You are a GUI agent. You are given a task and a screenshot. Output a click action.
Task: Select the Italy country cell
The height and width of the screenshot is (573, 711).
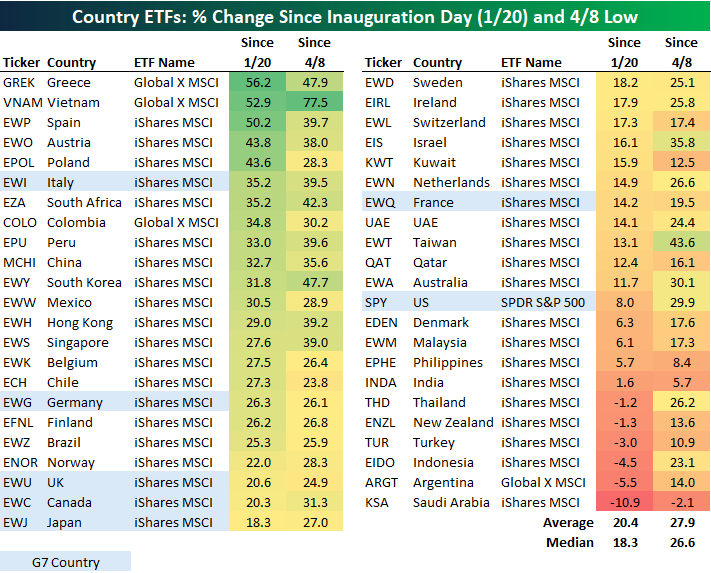pyautogui.click(x=60, y=183)
